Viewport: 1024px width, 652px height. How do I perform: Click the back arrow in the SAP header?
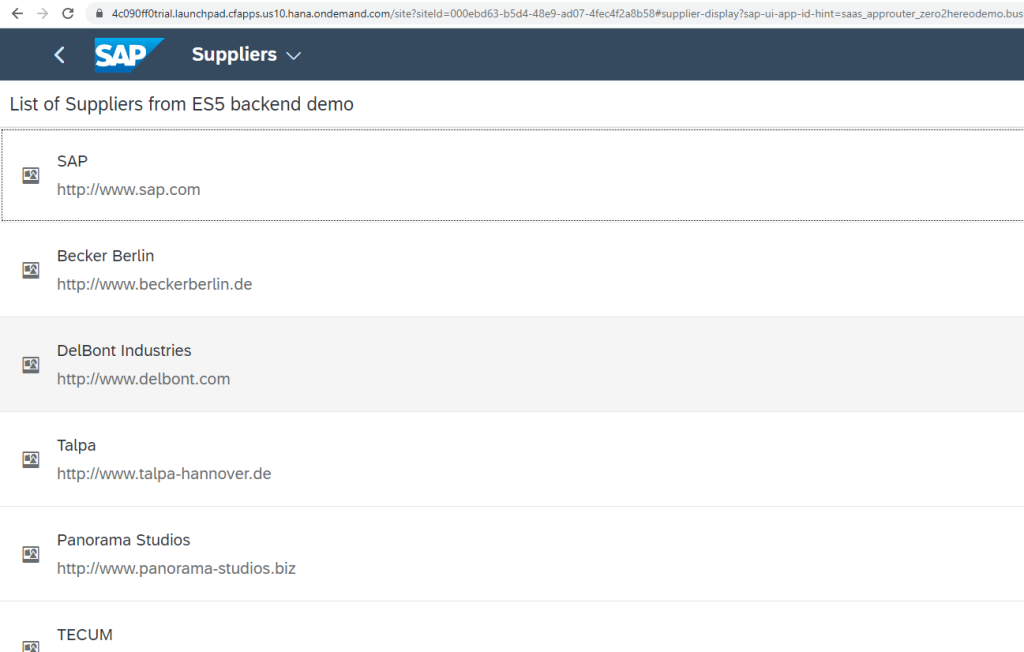pos(59,55)
